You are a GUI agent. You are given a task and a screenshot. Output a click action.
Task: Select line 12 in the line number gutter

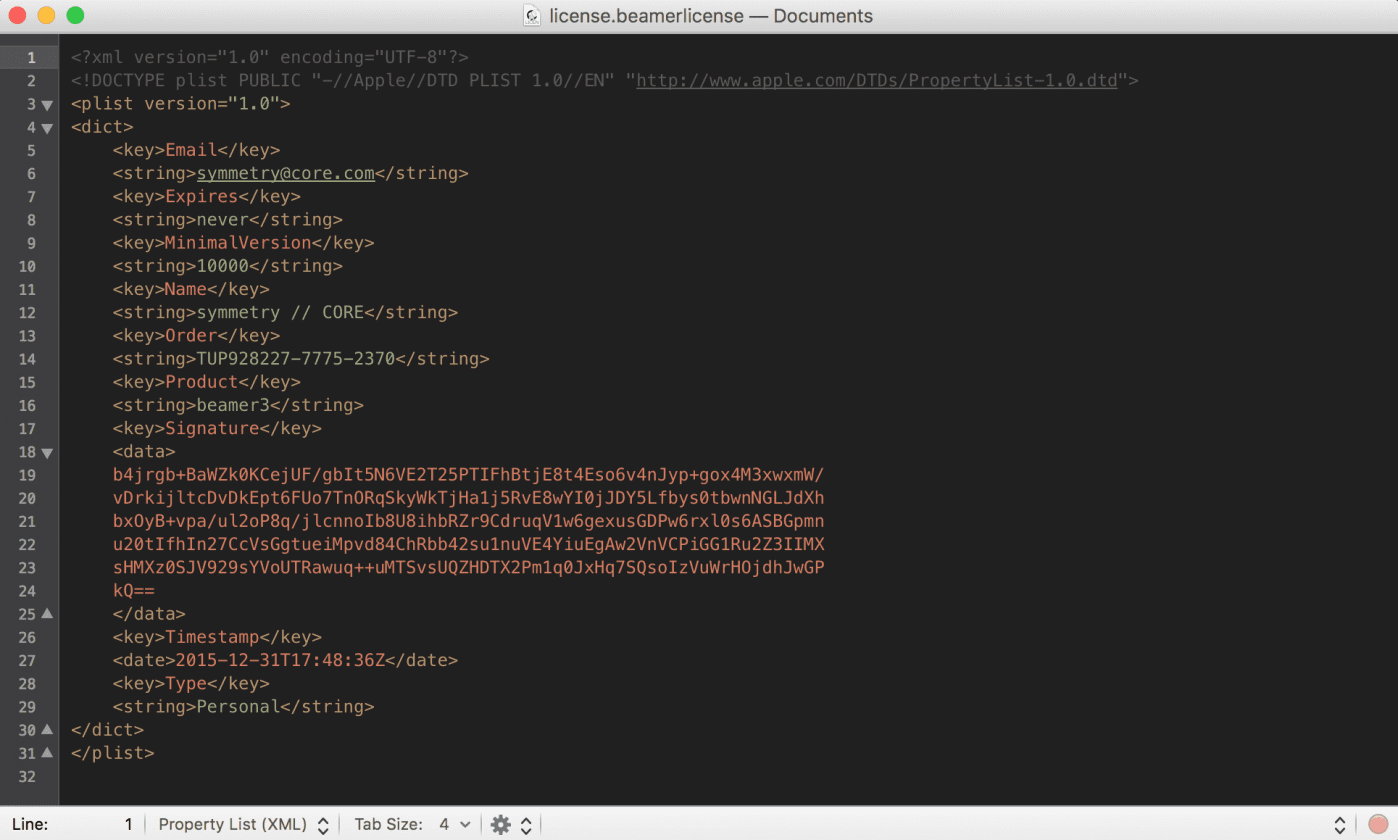pyautogui.click(x=30, y=312)
